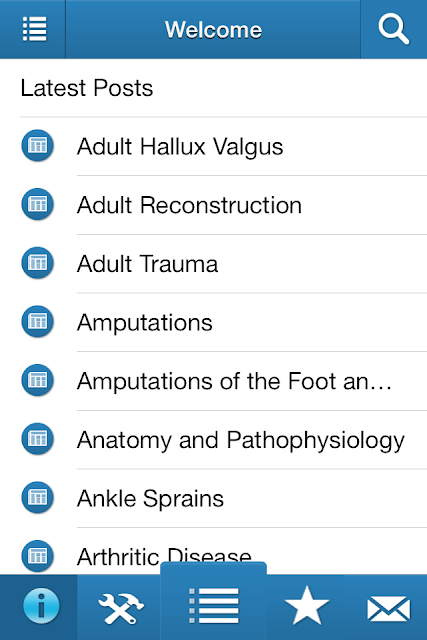The width and height of the screenshot is (427, 640).
Task: Click the icon beside Ankle Sprains
Action: pyautogui.click(x=38, y=497)
